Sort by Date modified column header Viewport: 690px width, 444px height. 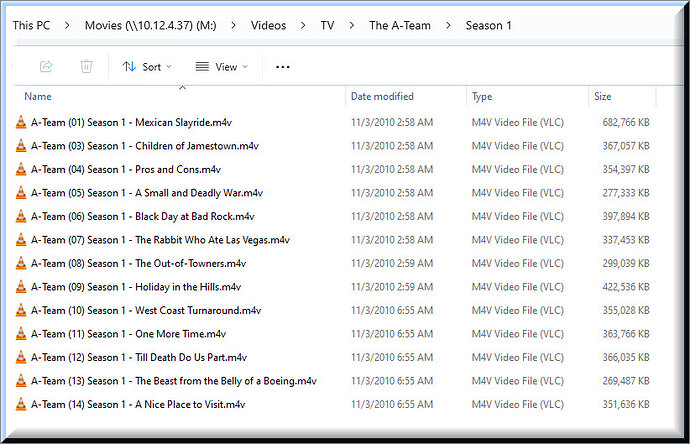[382, 96]
